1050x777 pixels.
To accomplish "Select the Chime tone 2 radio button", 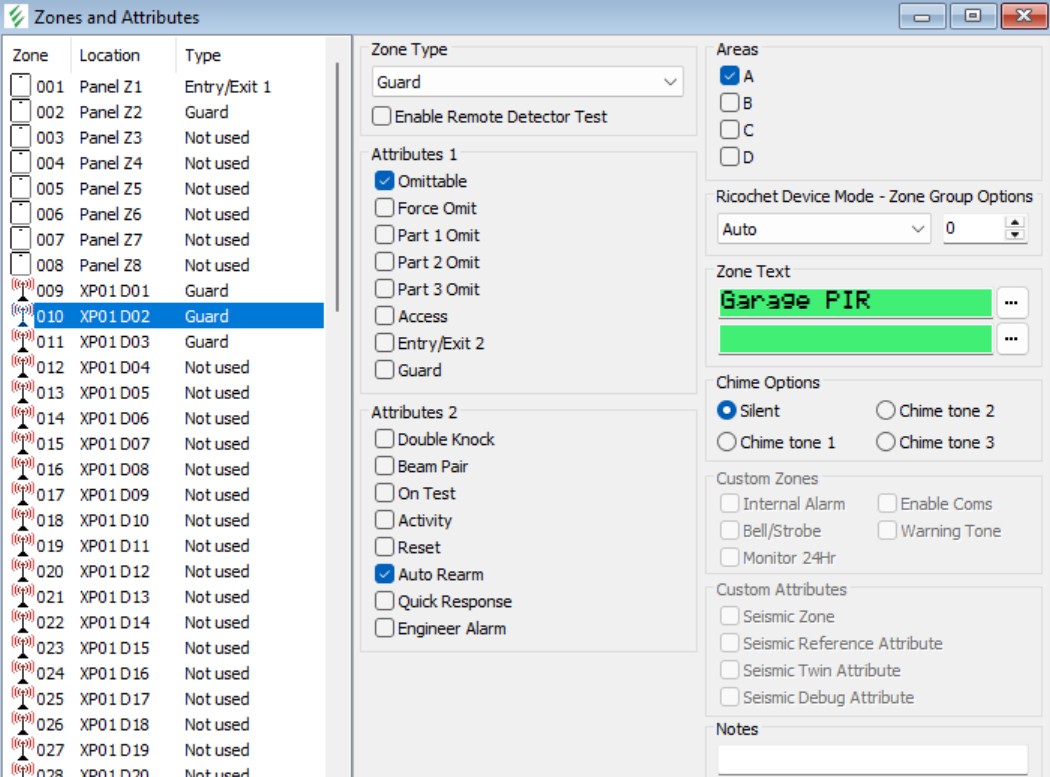I will (885, 410).
